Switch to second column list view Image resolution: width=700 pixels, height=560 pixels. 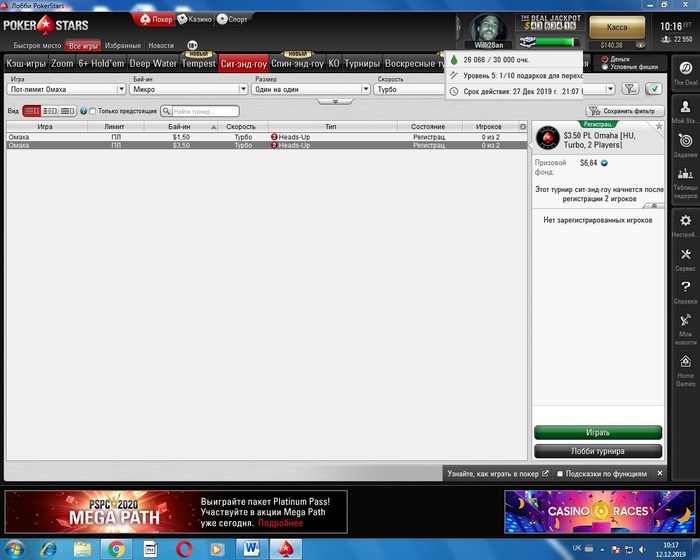(50, 111)
